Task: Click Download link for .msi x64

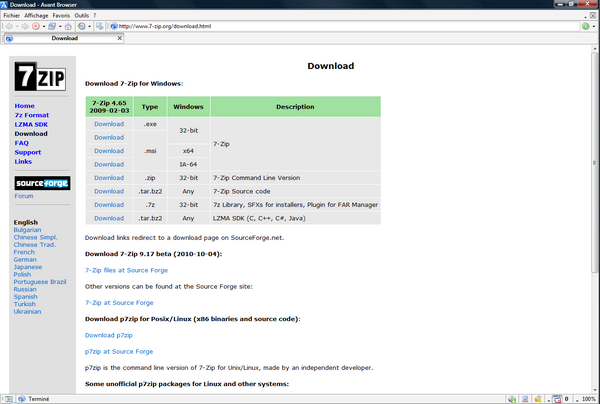Action: coord(109,151)
